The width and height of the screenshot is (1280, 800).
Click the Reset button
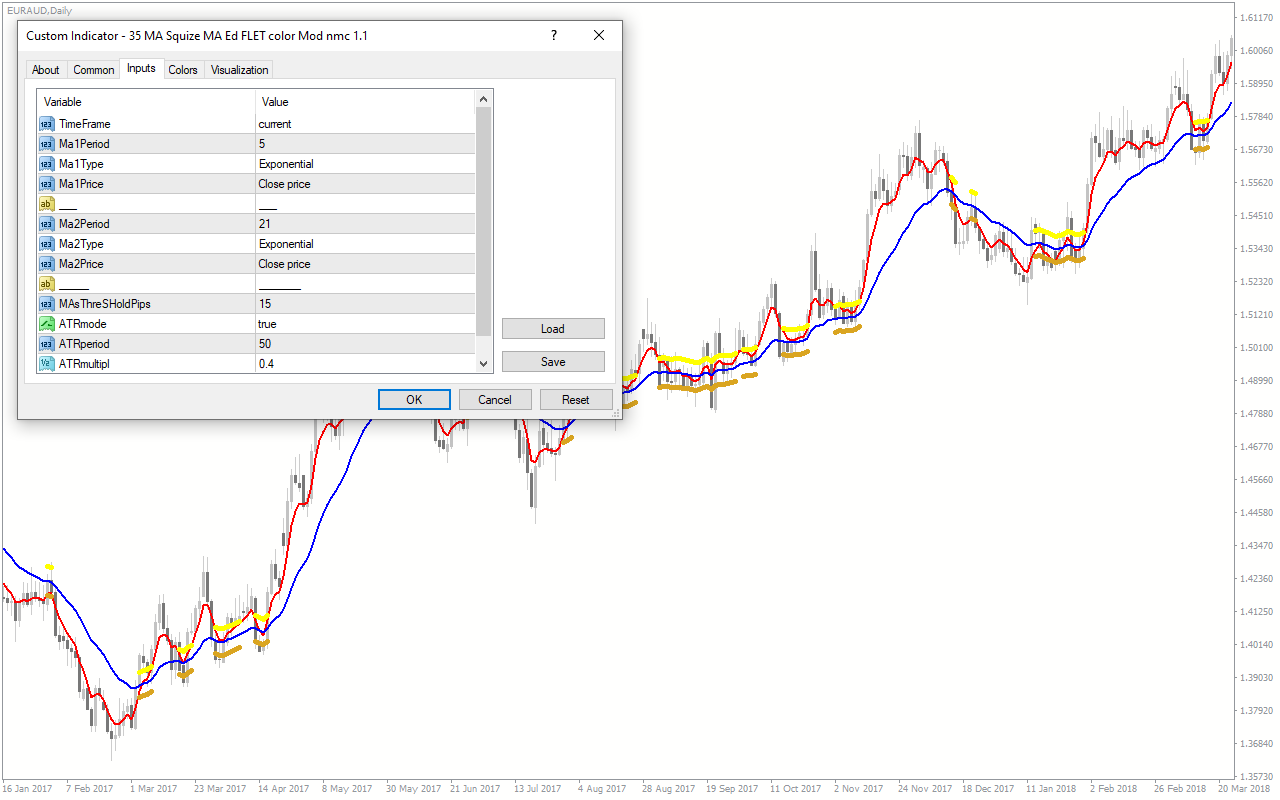pyautogui.click(x=576, y=399)
